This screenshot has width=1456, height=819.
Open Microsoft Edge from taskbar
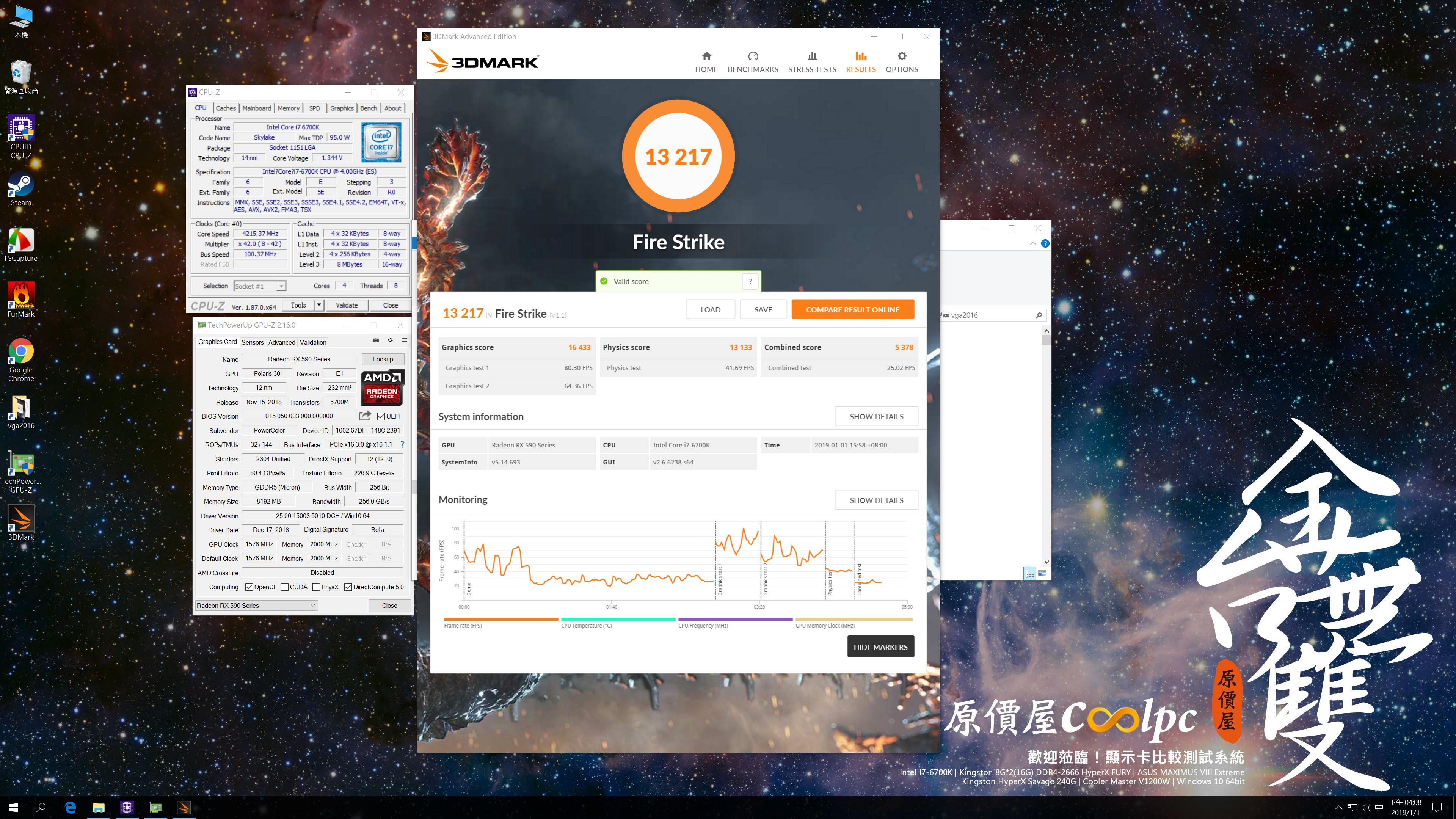pyautogui.click(x=70, y=808)
